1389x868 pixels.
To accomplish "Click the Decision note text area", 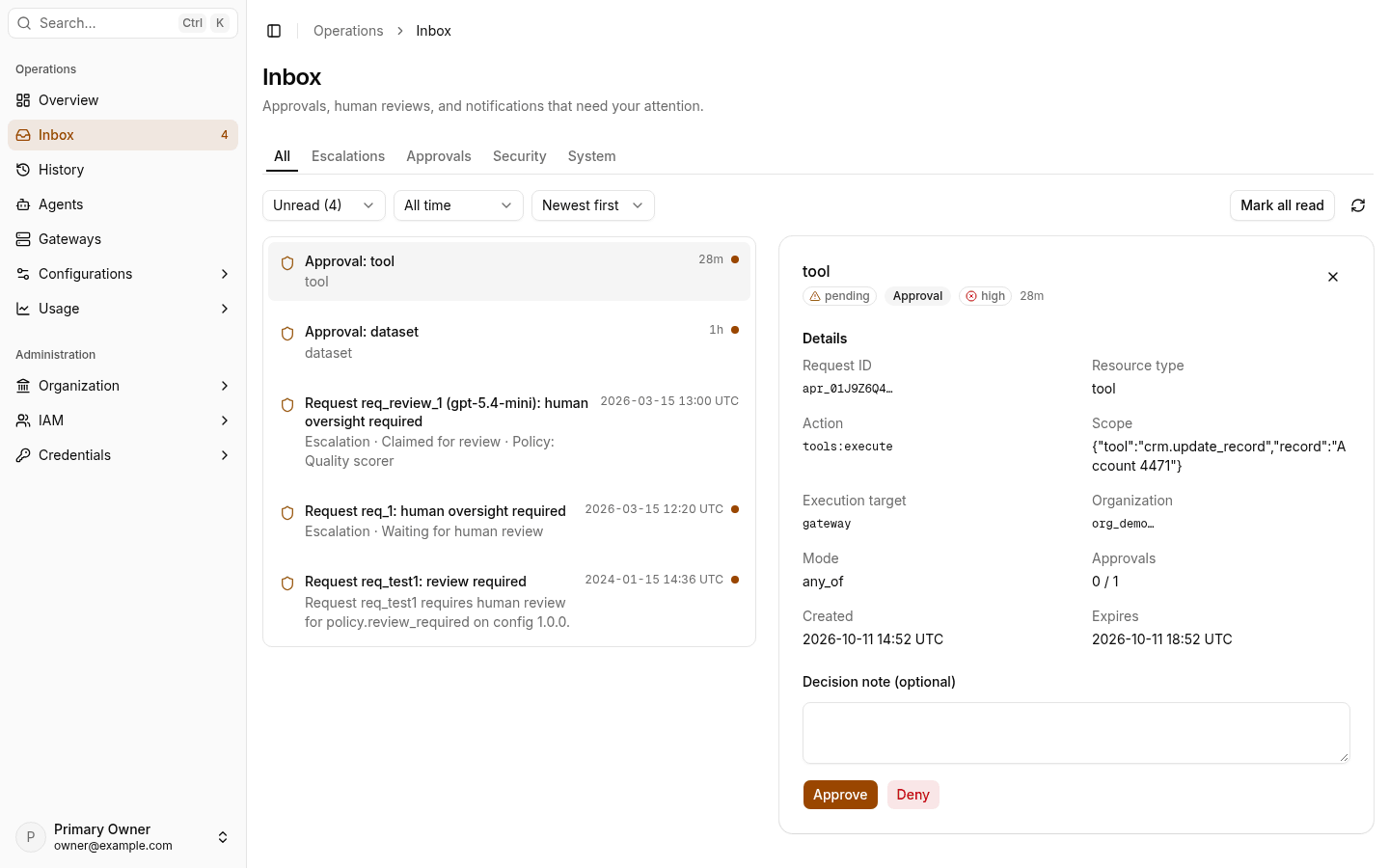I will (1076, 733).
